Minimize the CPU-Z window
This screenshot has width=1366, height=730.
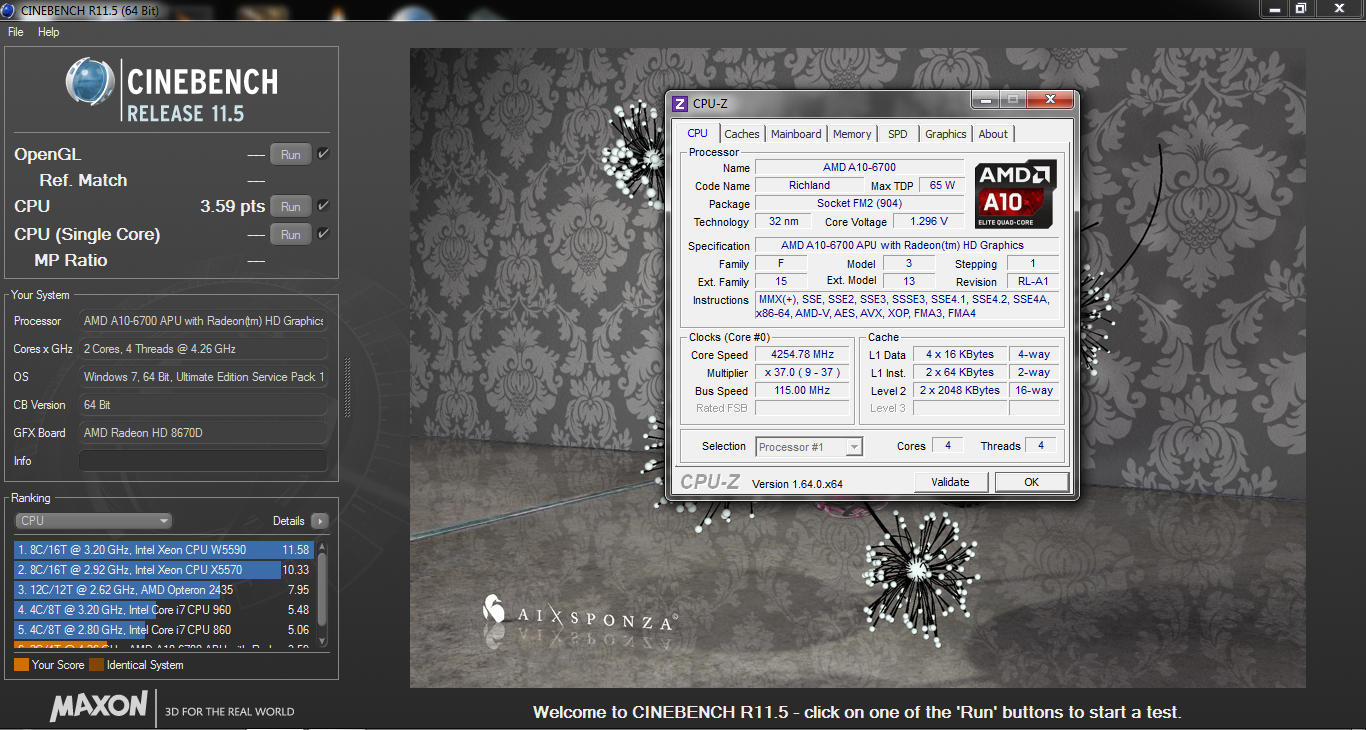click(984, 100)
